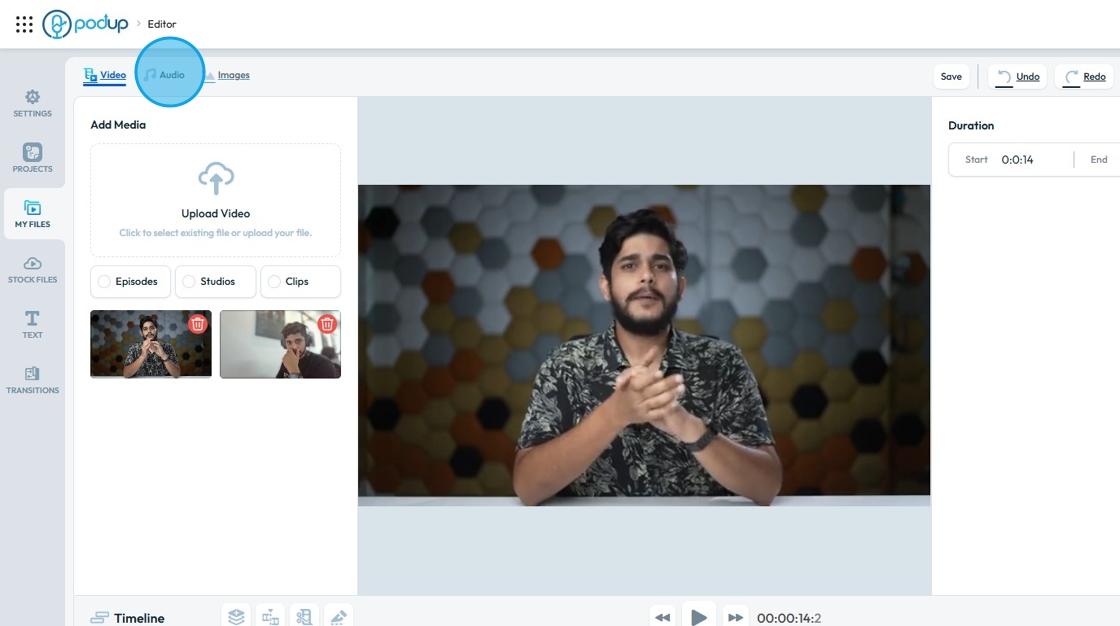Fast-forward the video playback
The image size is (1120, 626).
coord(735,617)
